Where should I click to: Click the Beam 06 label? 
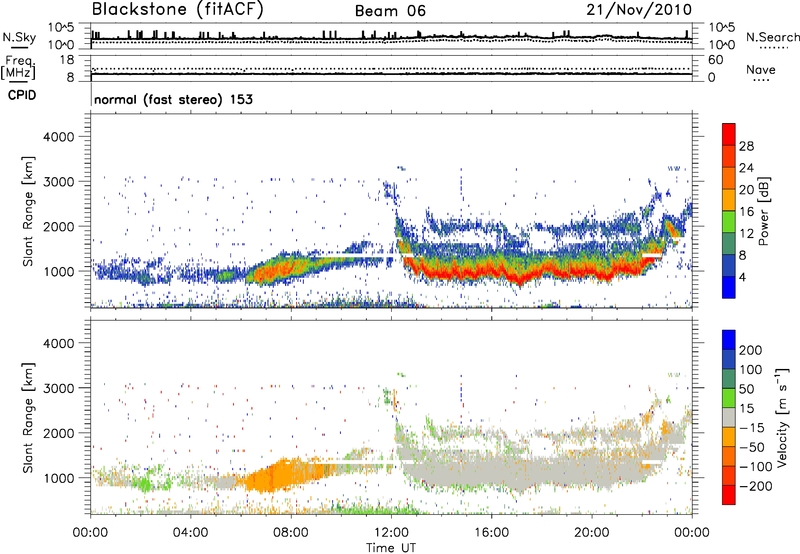pos(390,11)
